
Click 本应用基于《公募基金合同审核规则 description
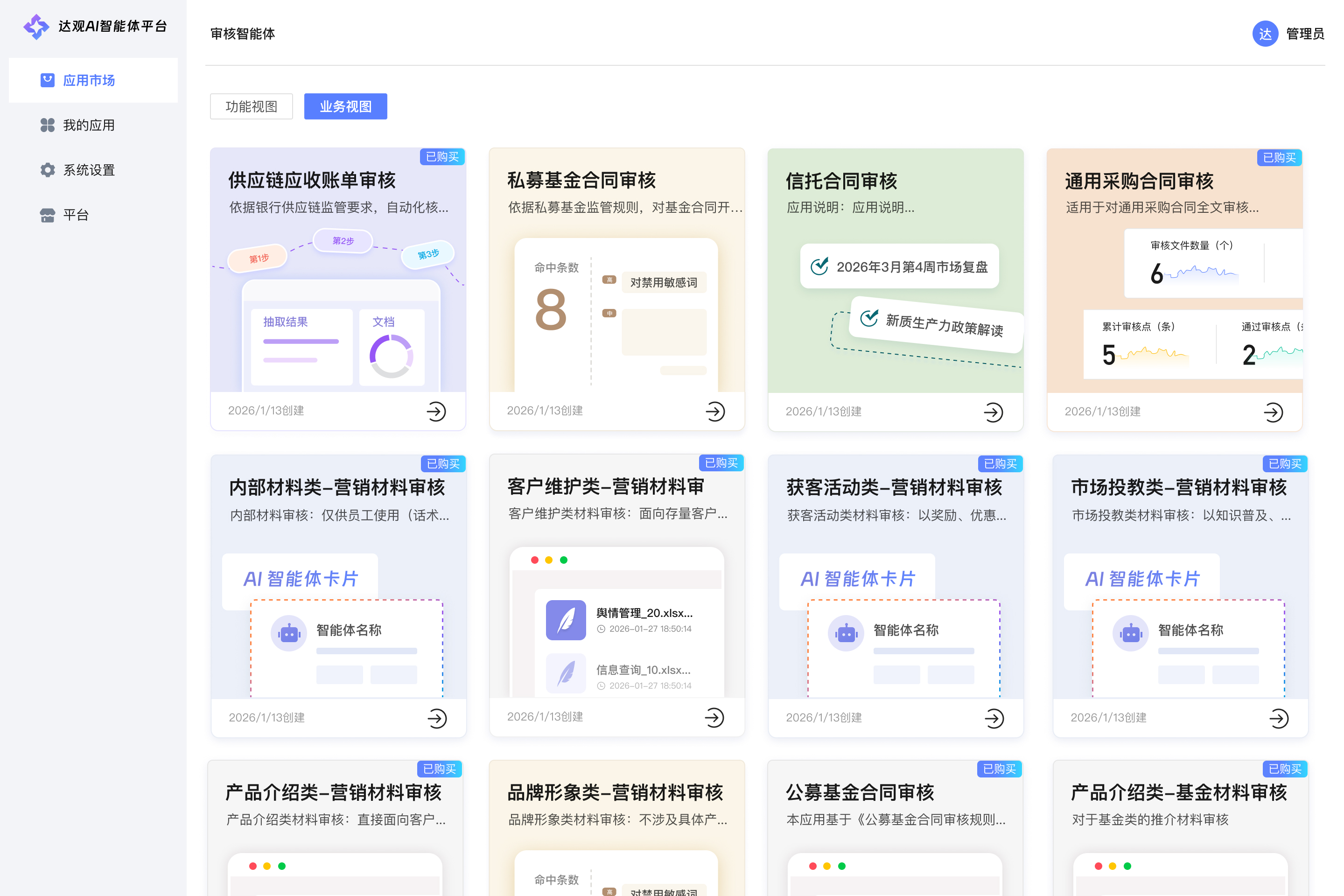click(x=896, y=819)
